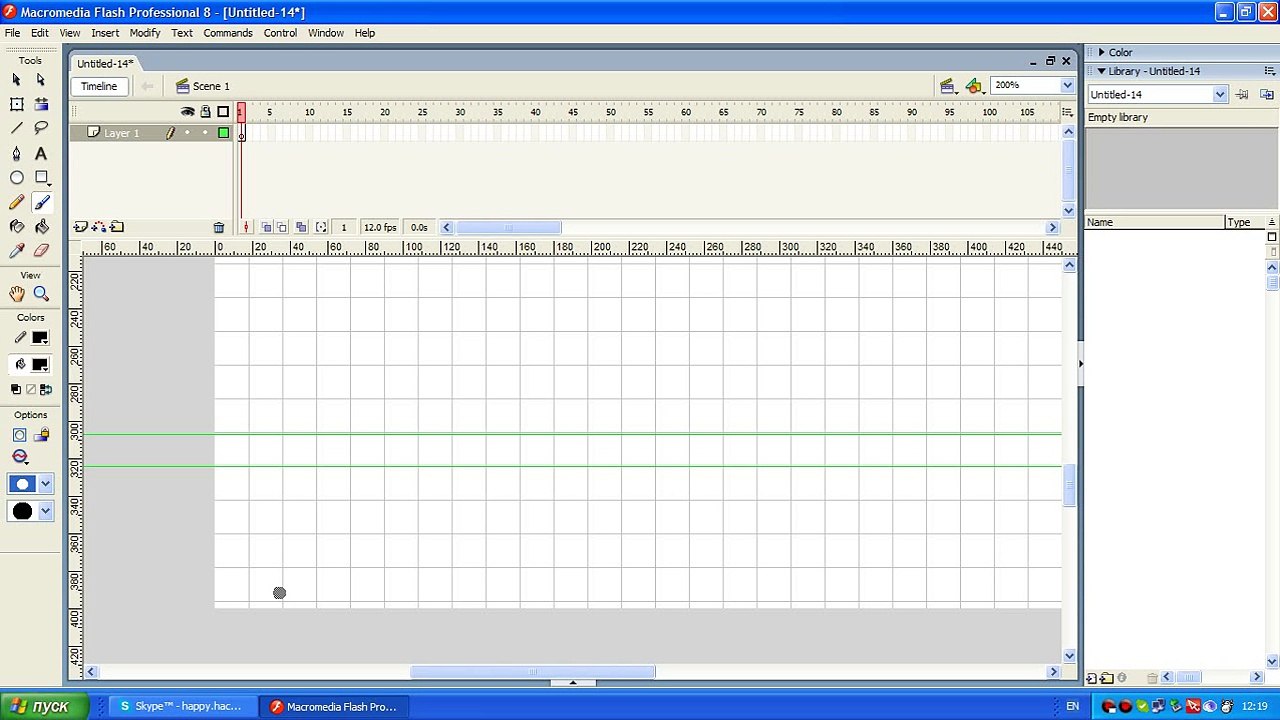Select the Pencil tool
This screenshot has height=720, width=1280.
[17, 202]
